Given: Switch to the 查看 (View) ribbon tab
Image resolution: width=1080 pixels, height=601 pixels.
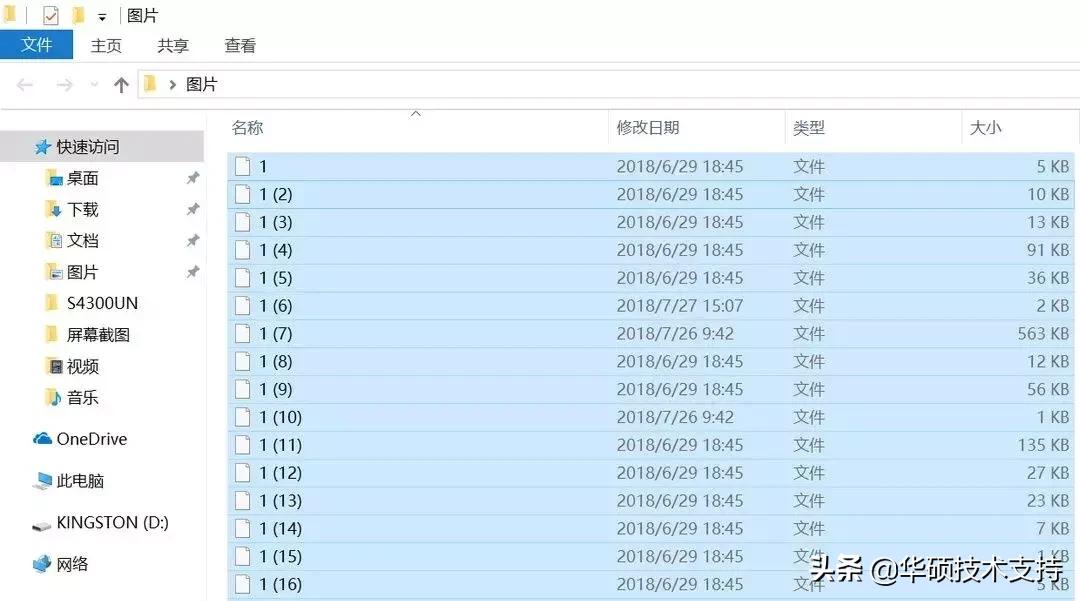Looking at the screenshot, I should click(239, 45).
